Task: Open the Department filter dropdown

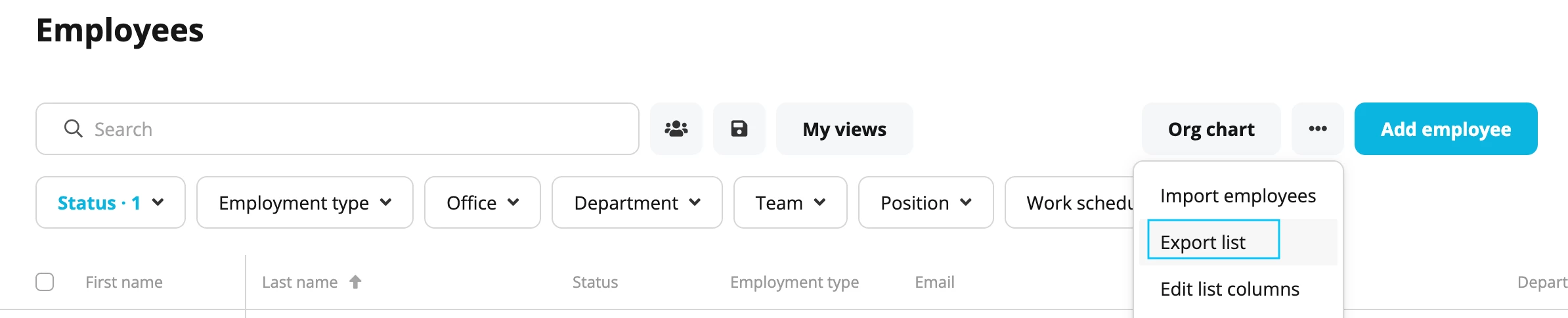Action: point(637,202)
